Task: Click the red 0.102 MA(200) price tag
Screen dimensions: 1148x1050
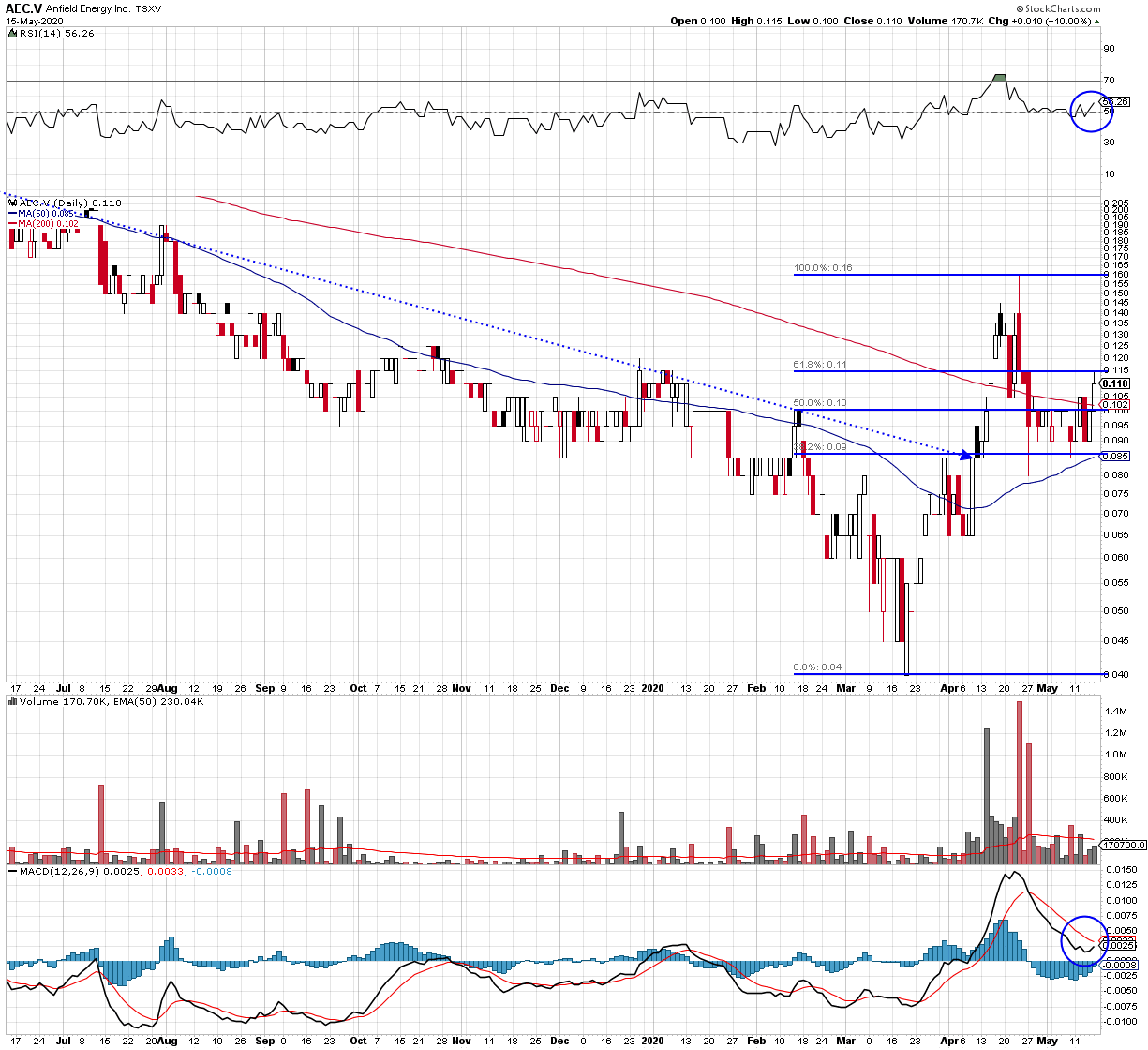Action: pos(1116,404)
